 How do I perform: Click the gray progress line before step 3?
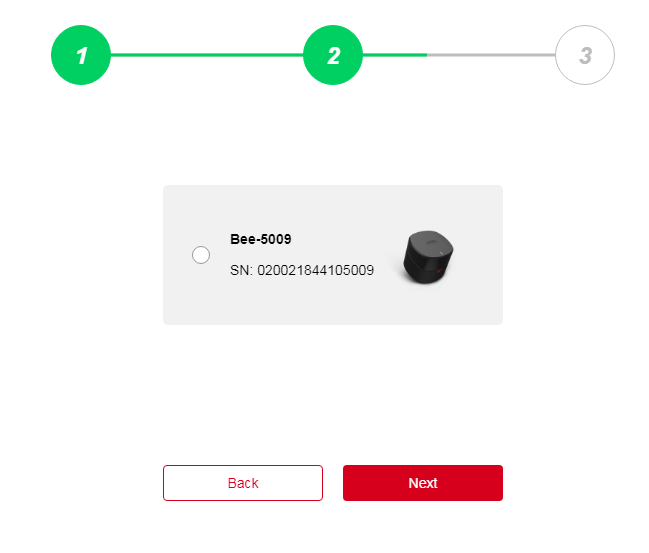click(491, 55)
